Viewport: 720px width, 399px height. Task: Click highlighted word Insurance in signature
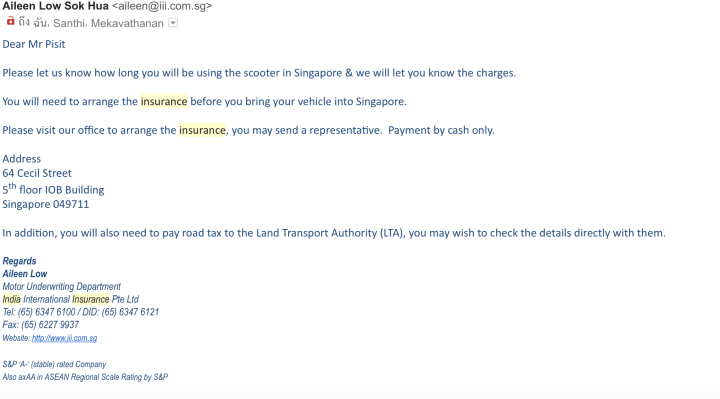90,299
